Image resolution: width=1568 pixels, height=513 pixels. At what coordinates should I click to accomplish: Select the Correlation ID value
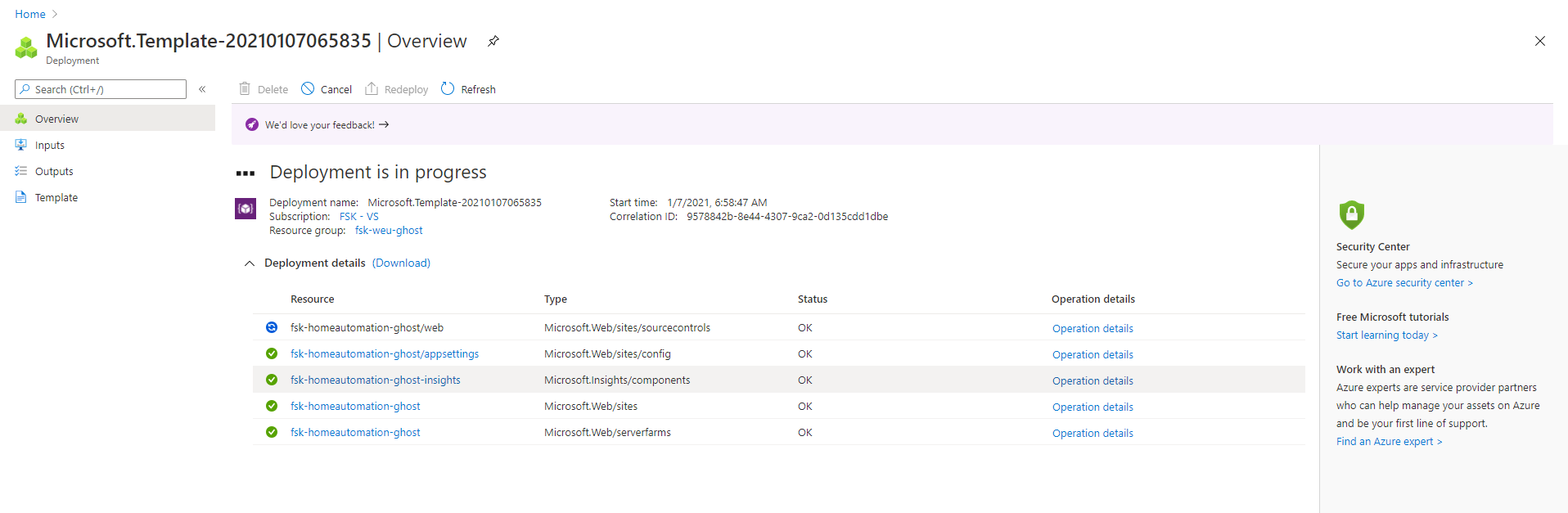[x=787, y=217]
